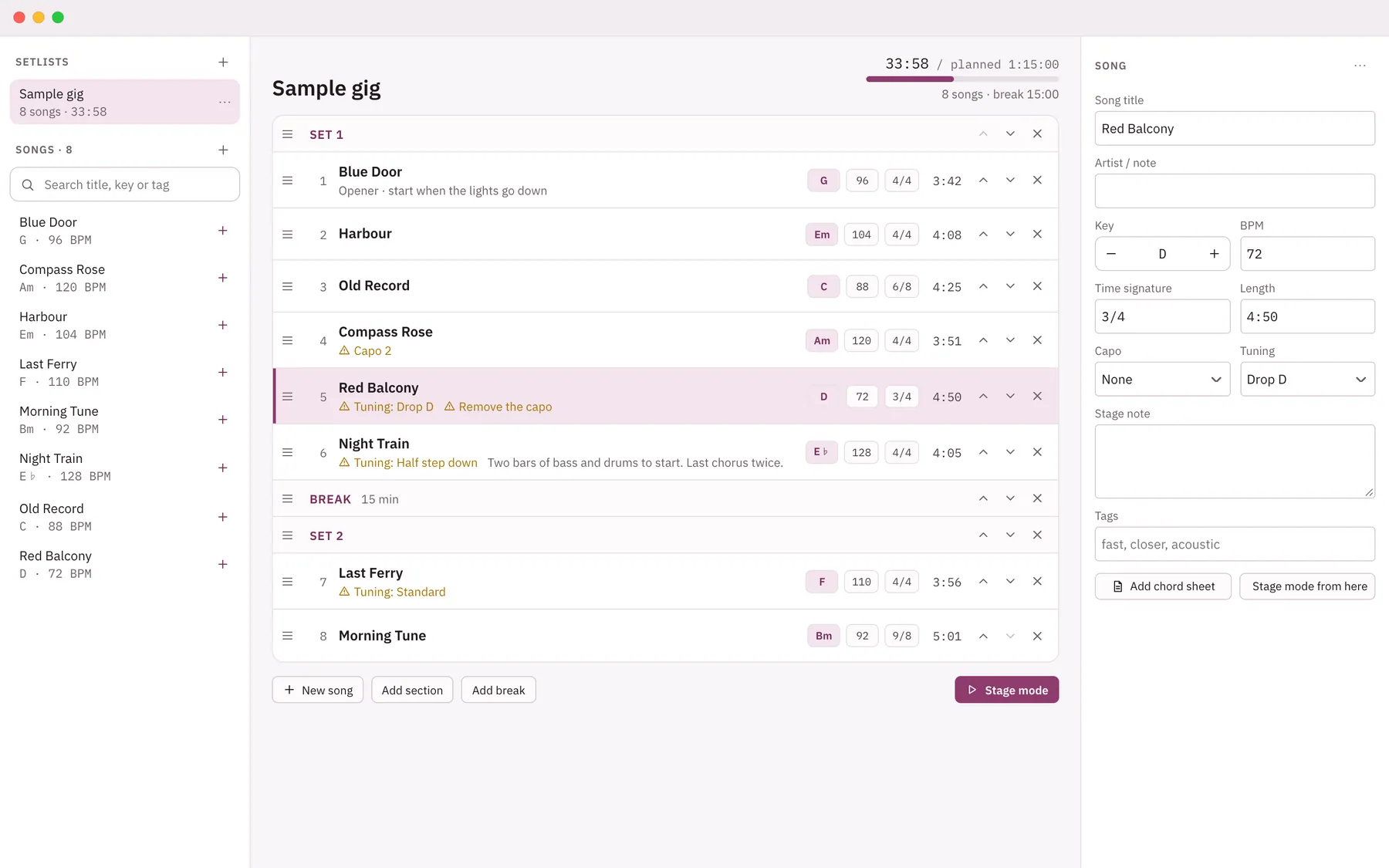Click New song button
This screenshot has height=868, width=1389.
click(318, 690)
